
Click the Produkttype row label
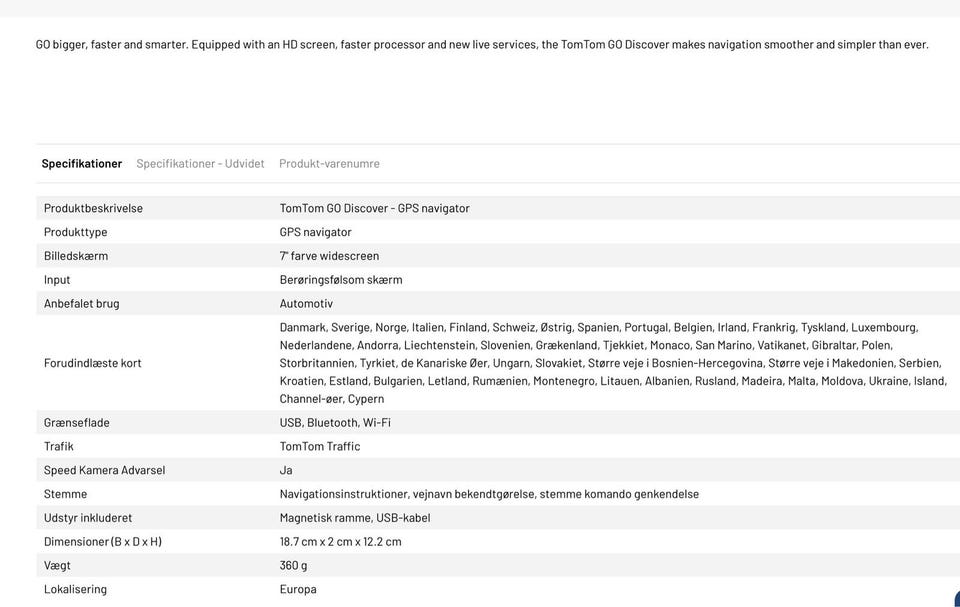[76, 232]
